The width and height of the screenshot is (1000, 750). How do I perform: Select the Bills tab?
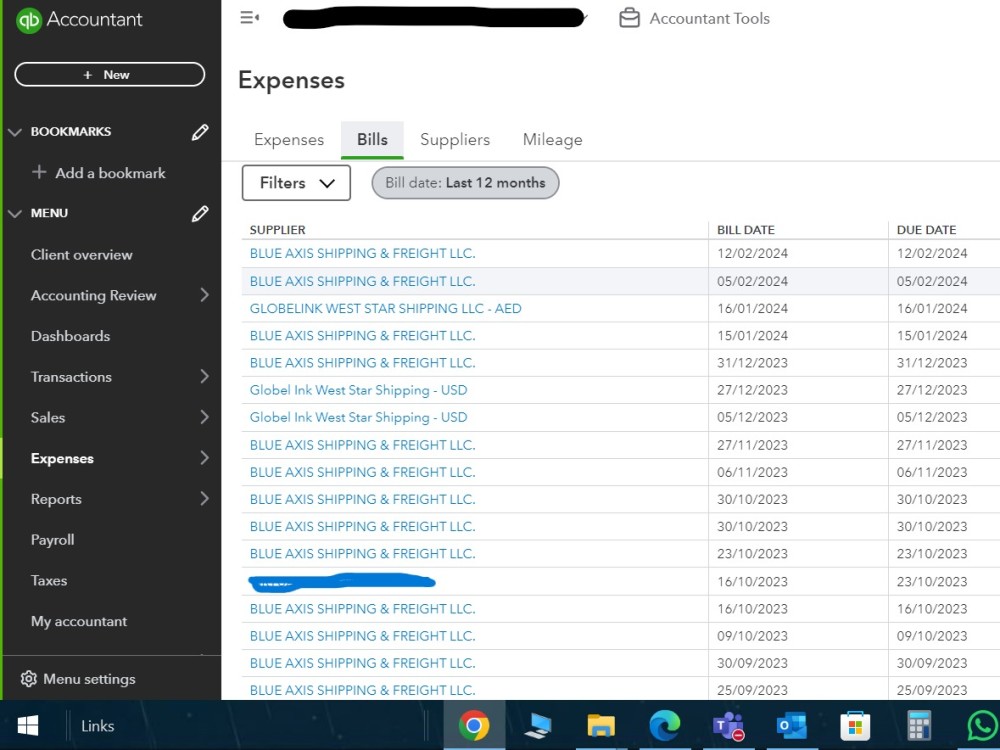point(372,140)
